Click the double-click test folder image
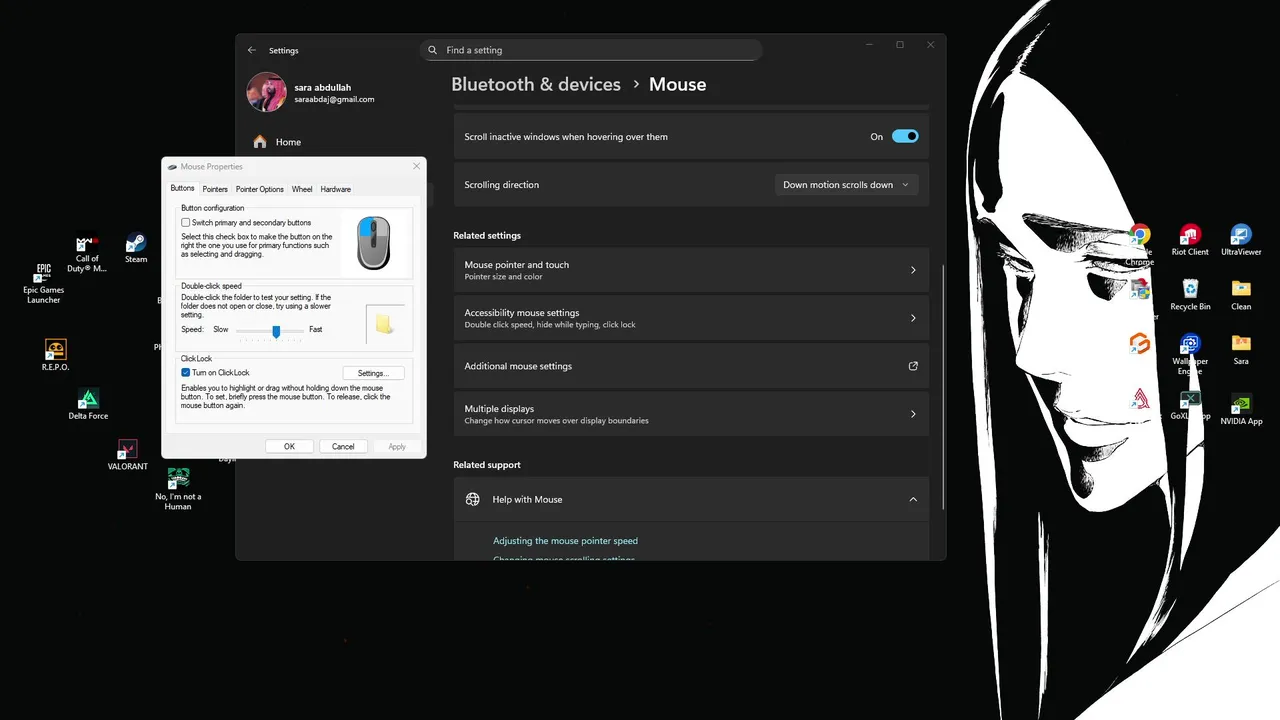 (385, 323)
